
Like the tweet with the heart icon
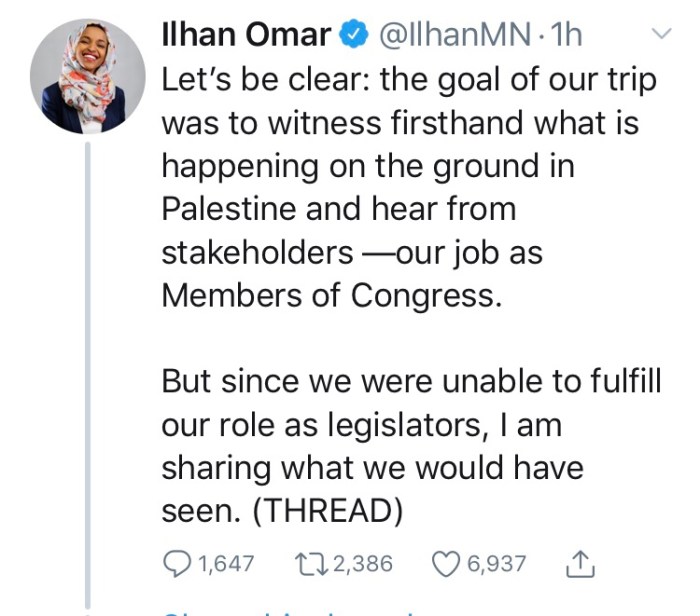coord(445,564)
